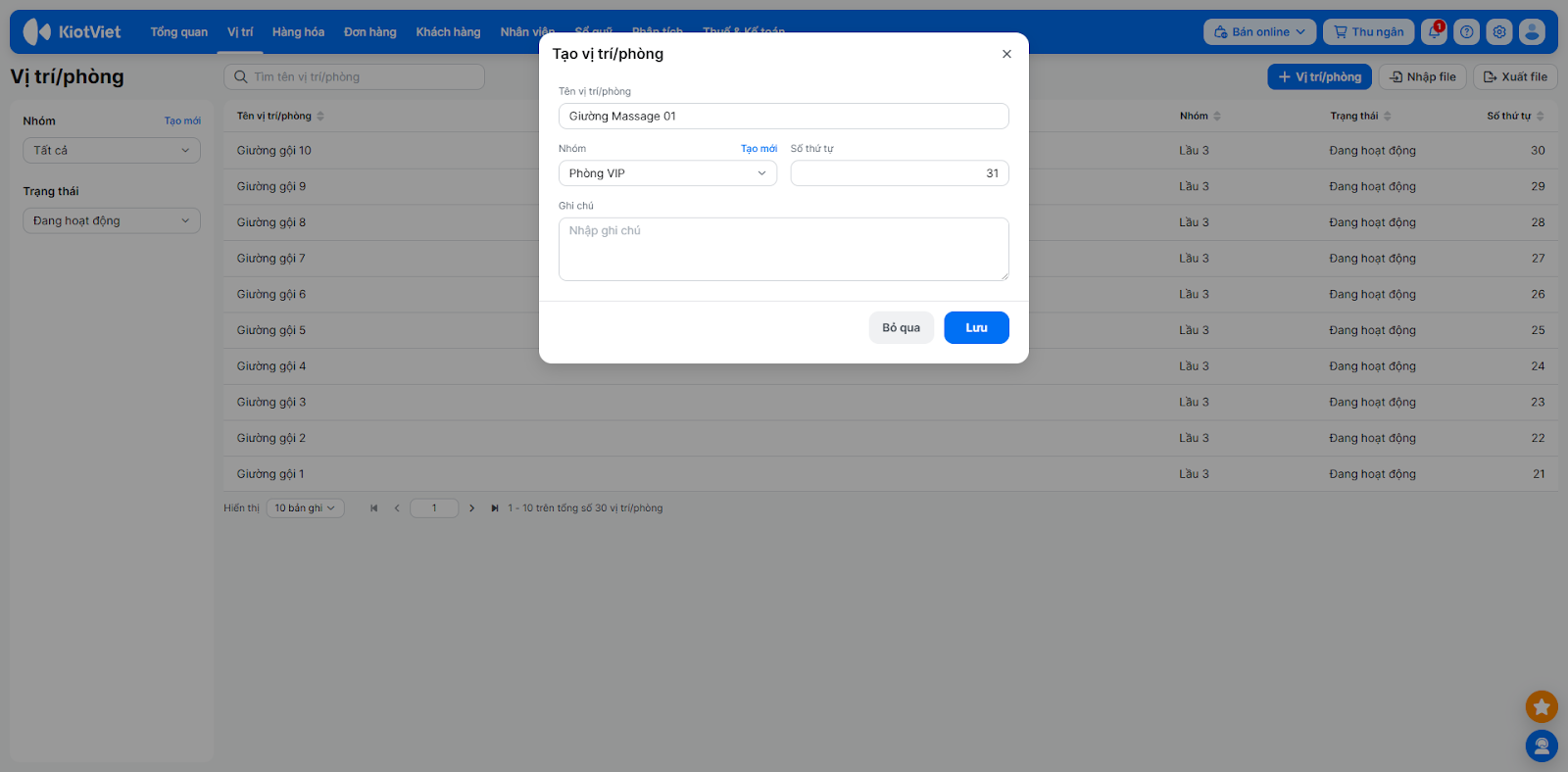Viewport: 1568px width, 772px height.
Task: Click the search magnifier icon
Action: tap(241, 76)
